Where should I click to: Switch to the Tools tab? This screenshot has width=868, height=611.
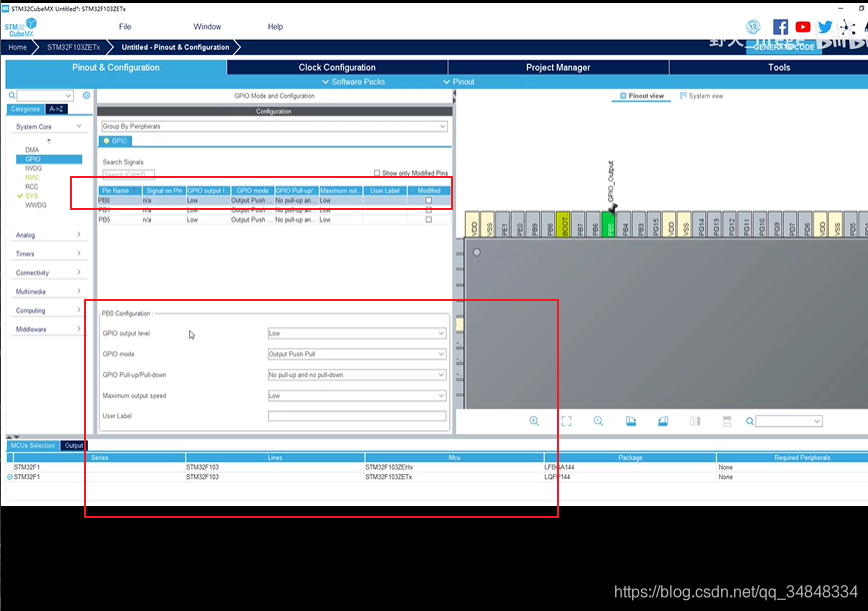(779, 68)
